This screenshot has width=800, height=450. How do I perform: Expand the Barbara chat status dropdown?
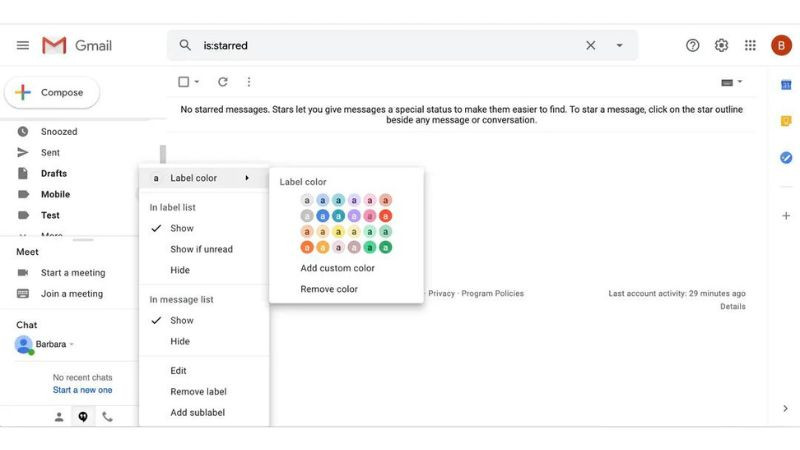tap(72, 345)
